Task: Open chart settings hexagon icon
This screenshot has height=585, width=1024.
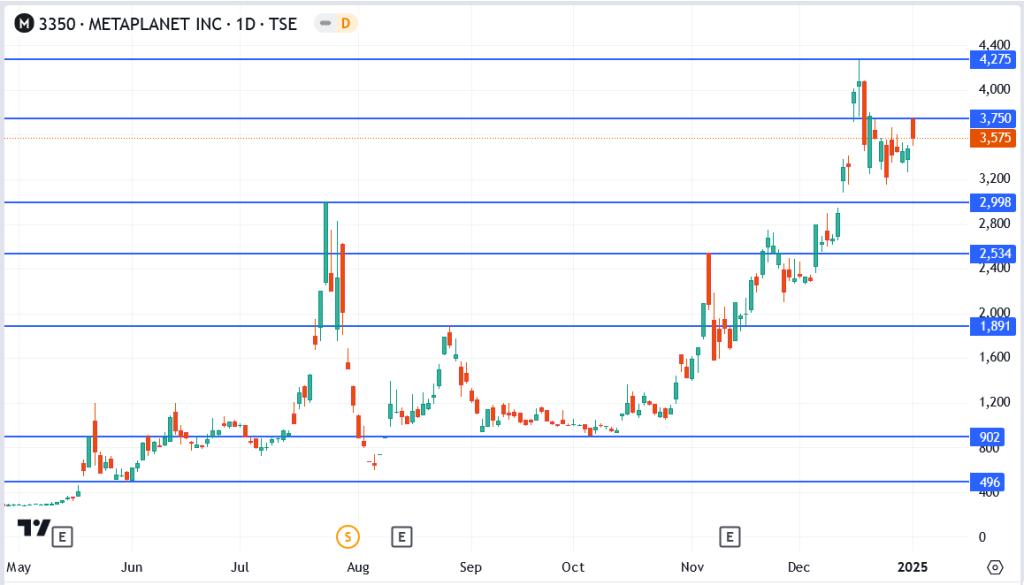Action: [994, 567]
